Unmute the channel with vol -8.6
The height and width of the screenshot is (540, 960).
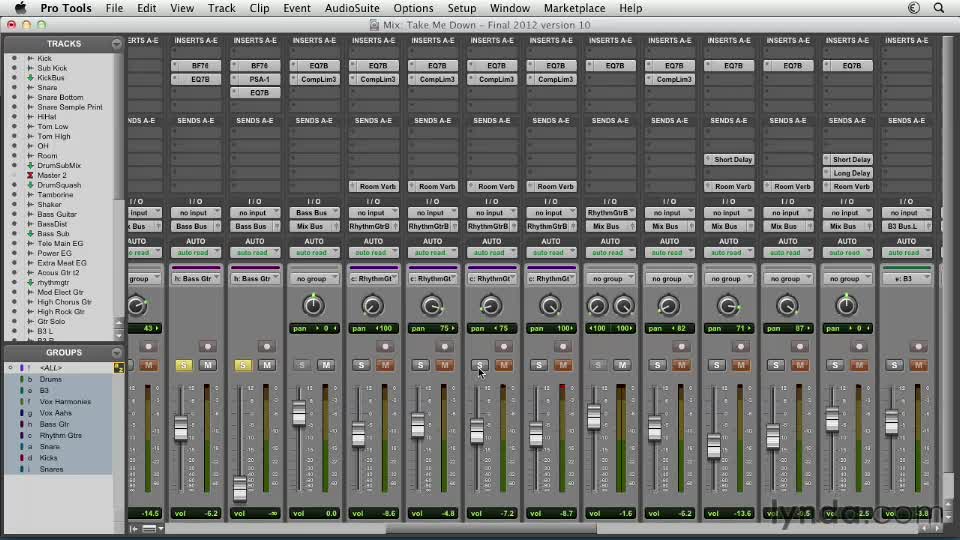point(385,365)
